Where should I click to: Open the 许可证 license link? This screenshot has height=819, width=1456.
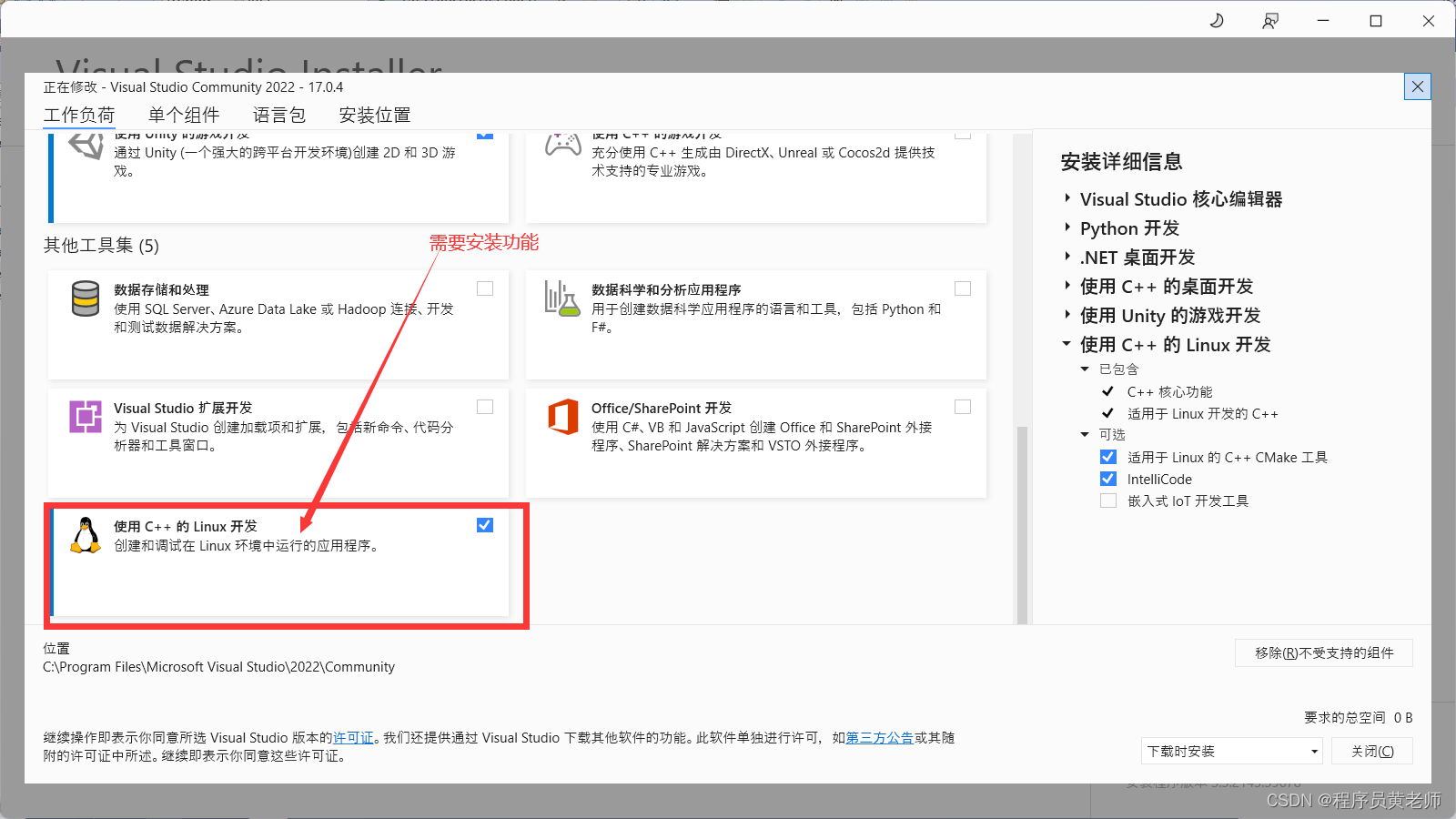(353, 738)
